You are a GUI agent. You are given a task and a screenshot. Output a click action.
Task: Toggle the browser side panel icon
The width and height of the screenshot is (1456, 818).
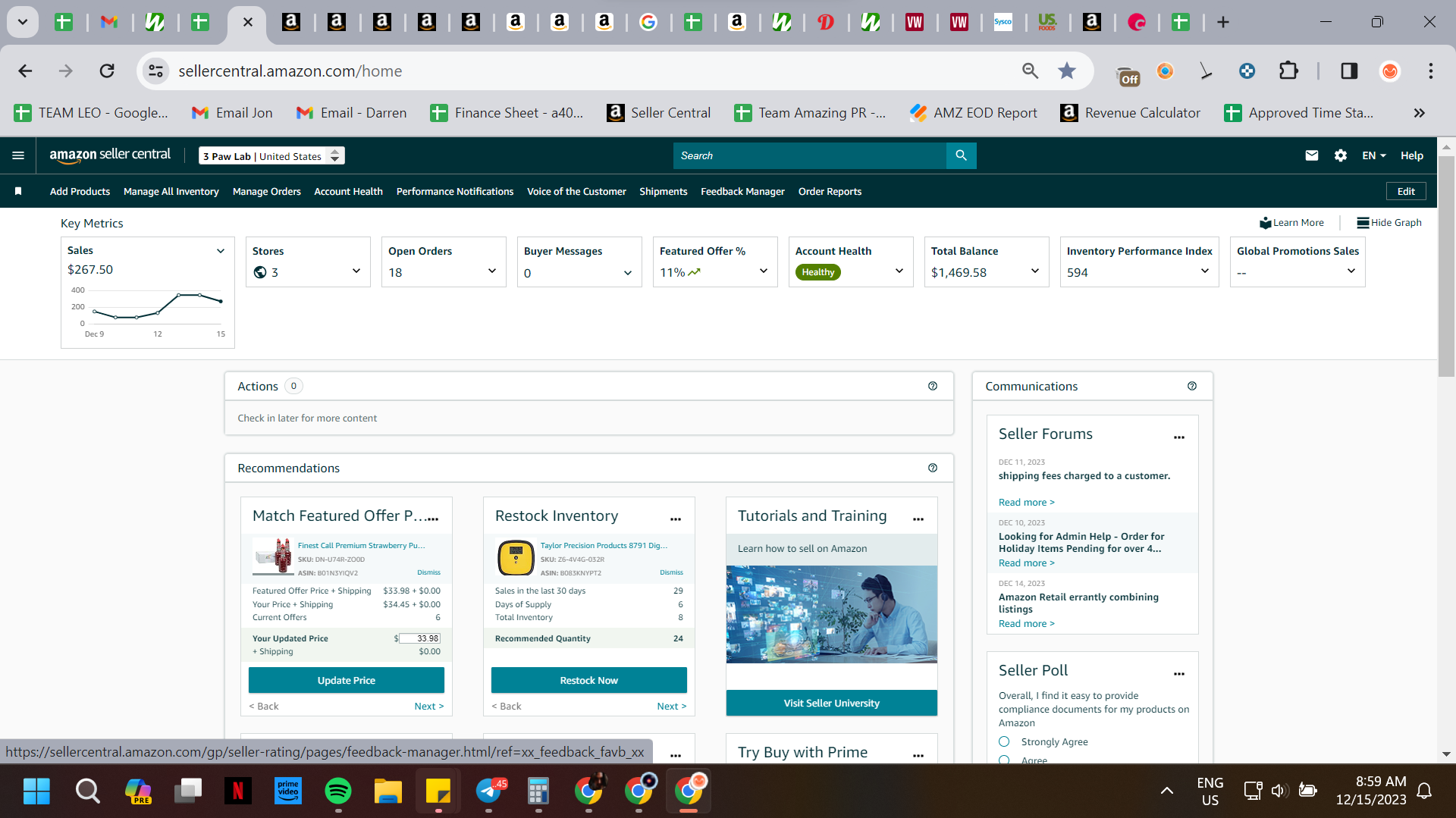click(1349, 71)
